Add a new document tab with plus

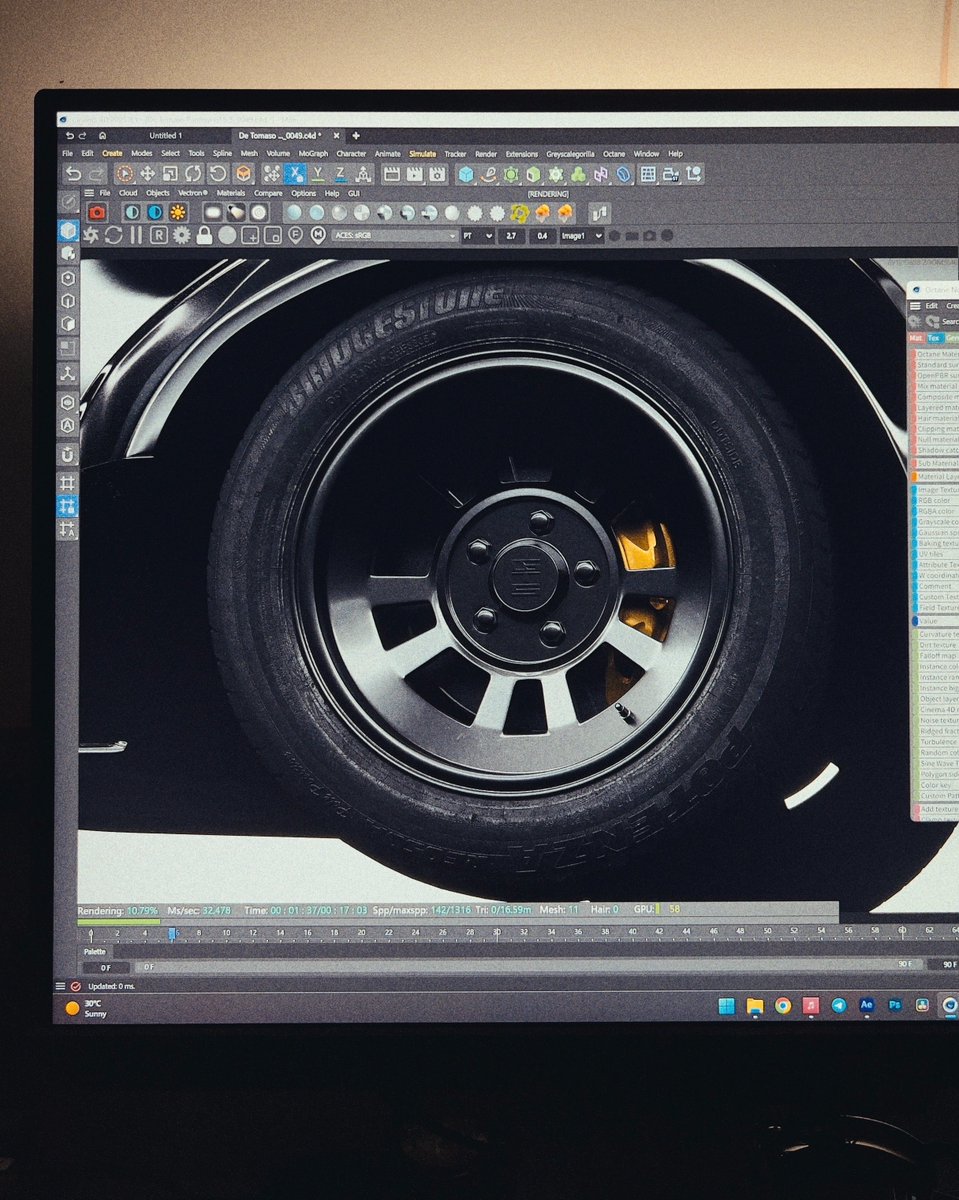coord(356,135)
